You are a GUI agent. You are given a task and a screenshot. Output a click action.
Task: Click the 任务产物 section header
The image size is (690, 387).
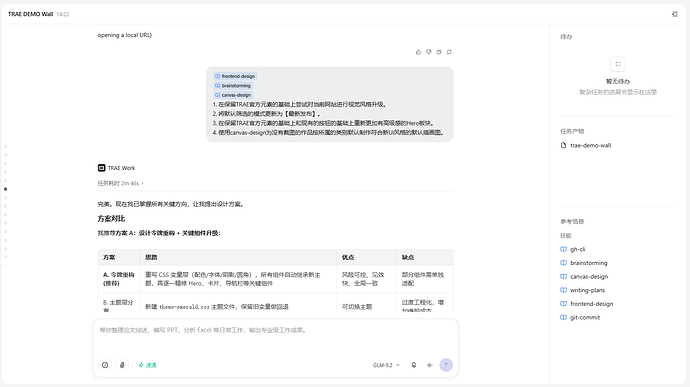pyautogui.click(x=572, y=131)
